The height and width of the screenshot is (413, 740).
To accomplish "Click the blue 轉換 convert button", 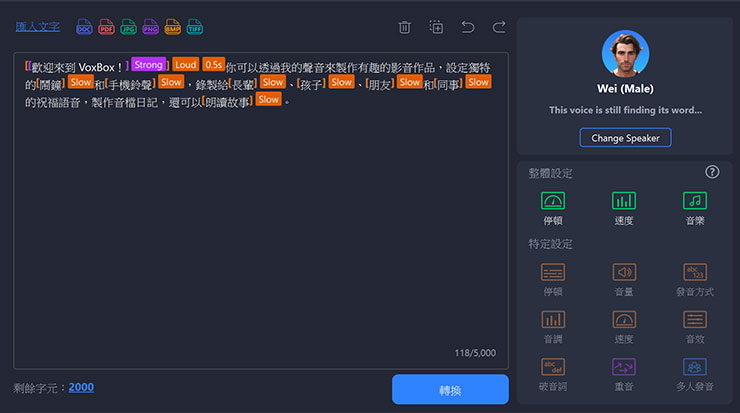I will 450,389.
